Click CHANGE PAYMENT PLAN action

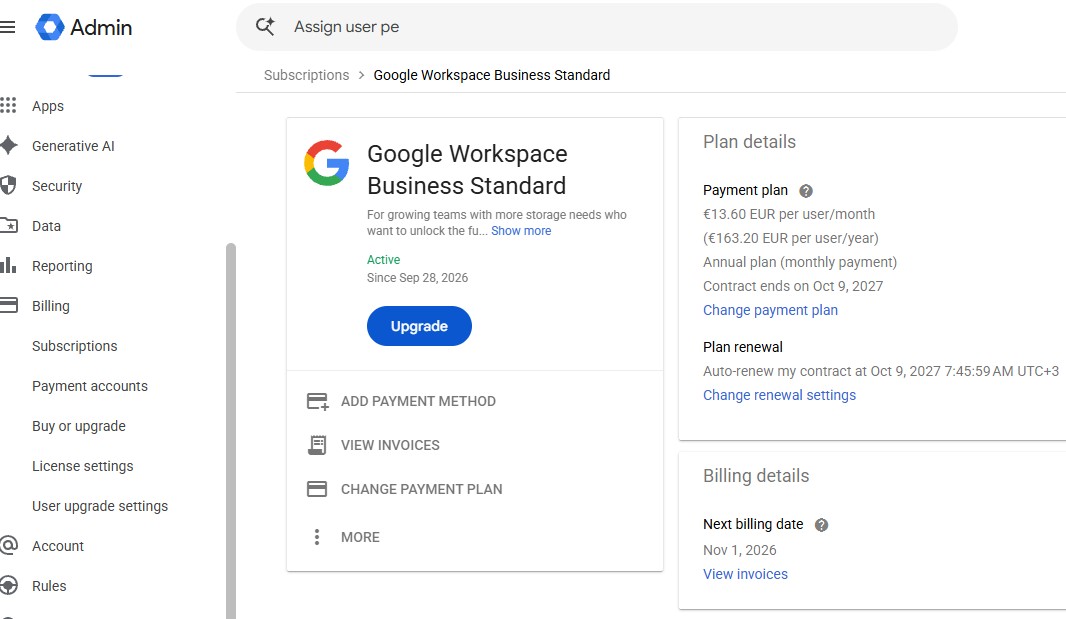[x=422, y=489]
